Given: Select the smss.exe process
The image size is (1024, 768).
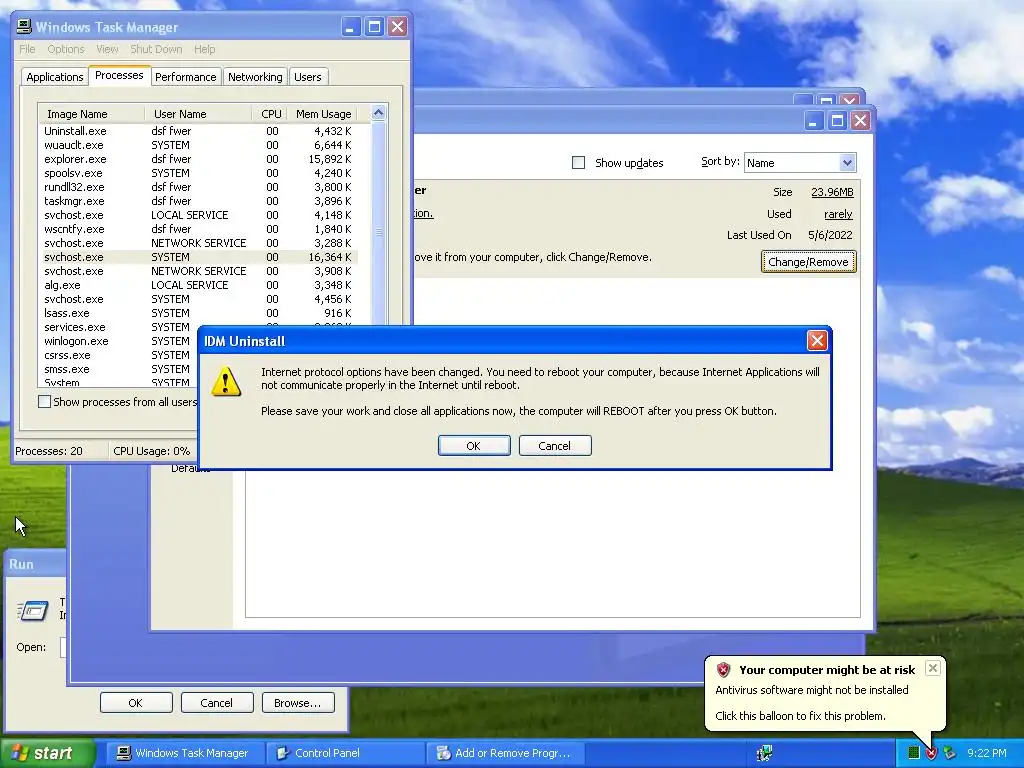Looking at the screenshot, I should click(x=120, y=369).
